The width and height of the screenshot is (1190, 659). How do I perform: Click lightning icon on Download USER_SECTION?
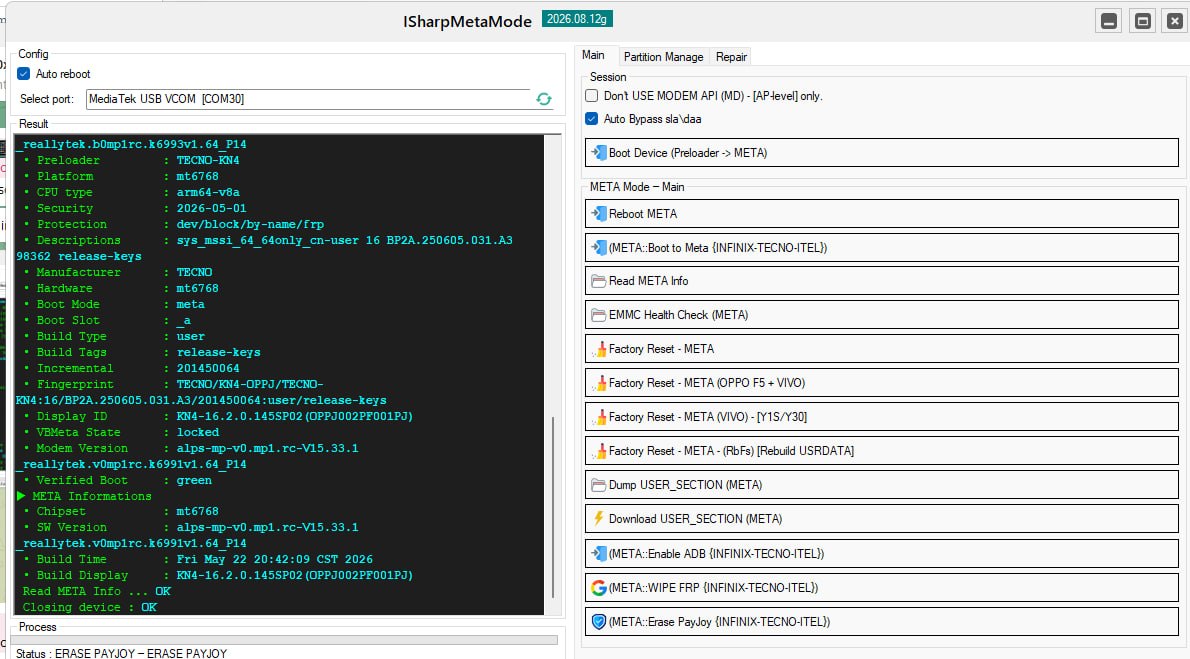tap(598, 519)
